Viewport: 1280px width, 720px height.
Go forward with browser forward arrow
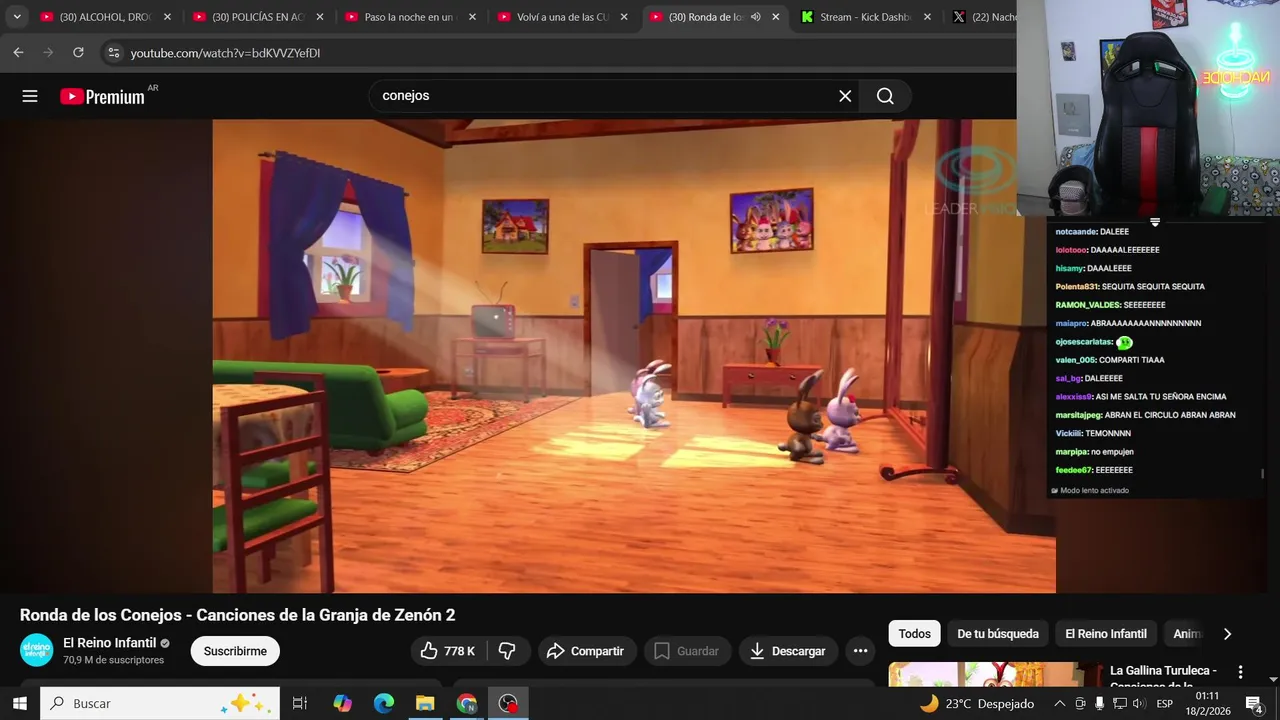47,52
